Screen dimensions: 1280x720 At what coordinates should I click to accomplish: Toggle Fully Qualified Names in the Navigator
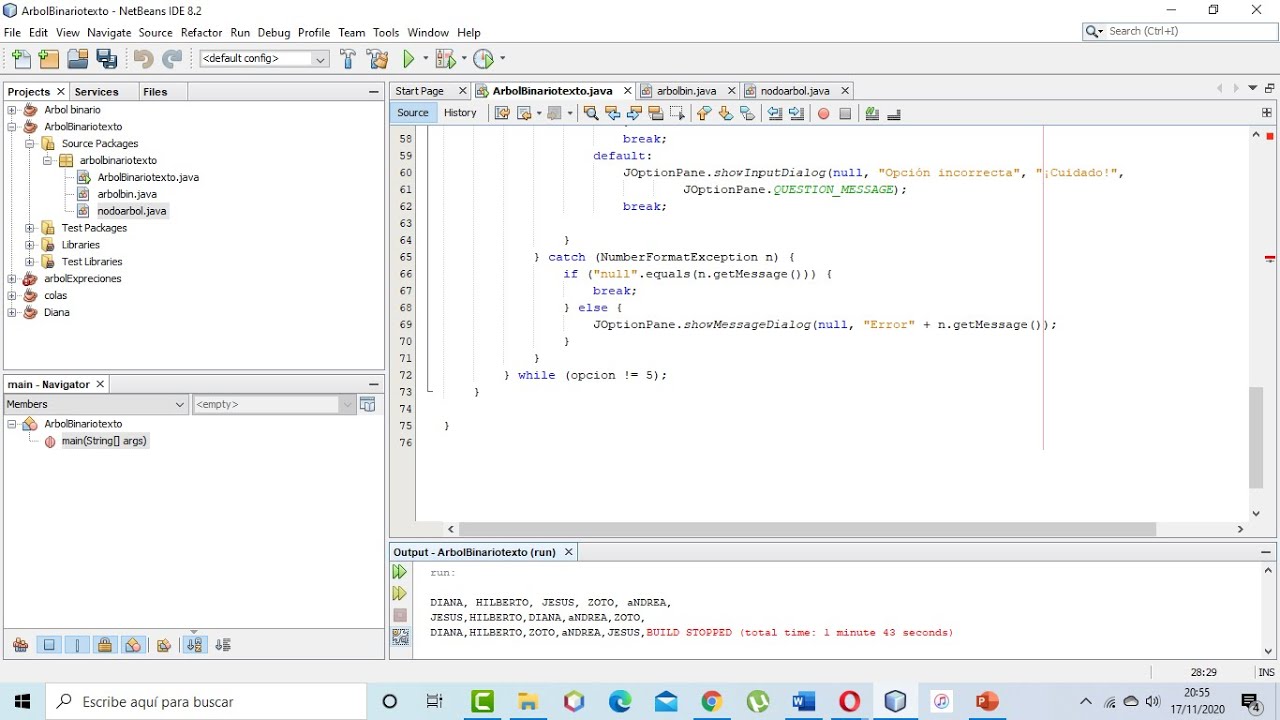(164, 645)
